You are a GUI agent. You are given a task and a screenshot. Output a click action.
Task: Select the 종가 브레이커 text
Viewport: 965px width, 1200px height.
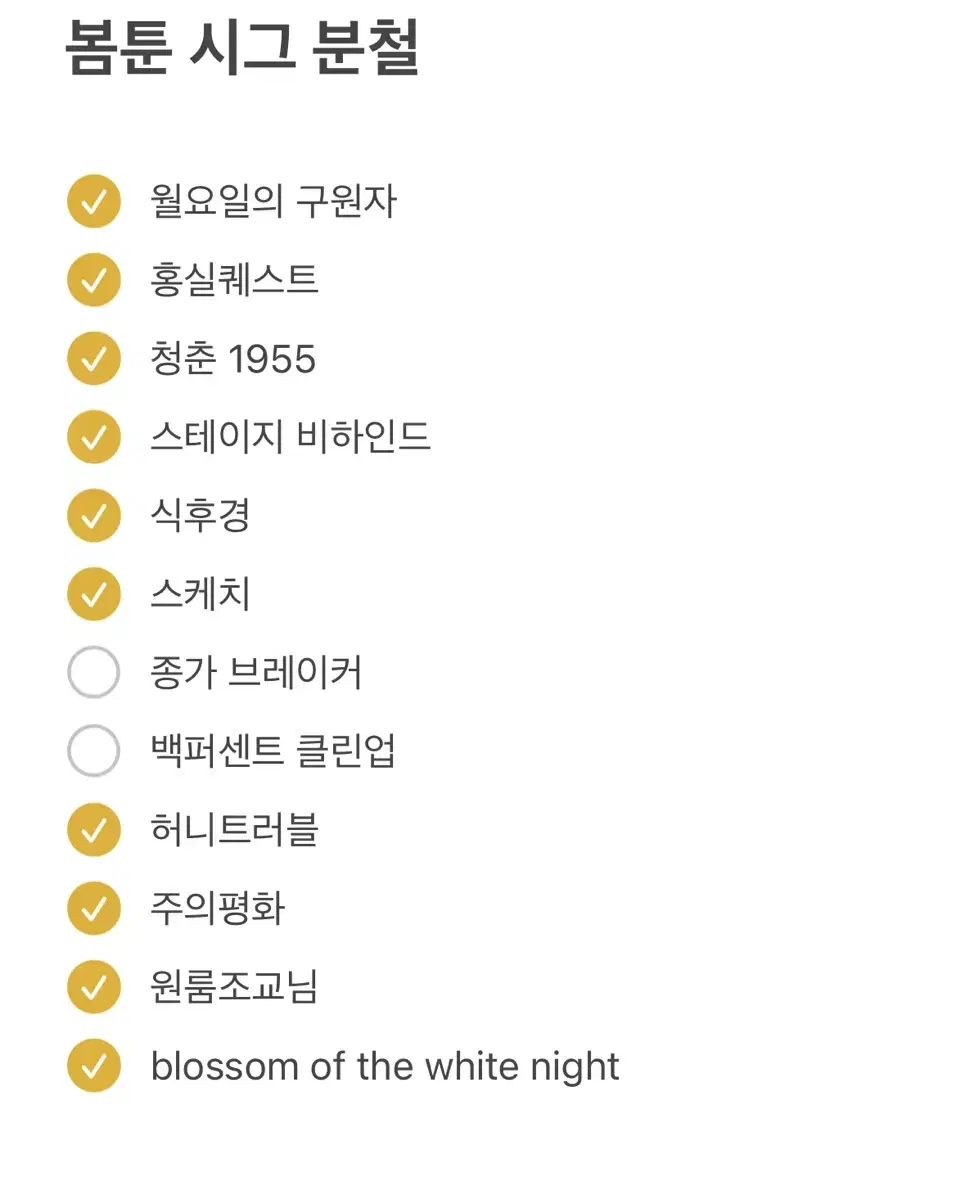point(256,673)
